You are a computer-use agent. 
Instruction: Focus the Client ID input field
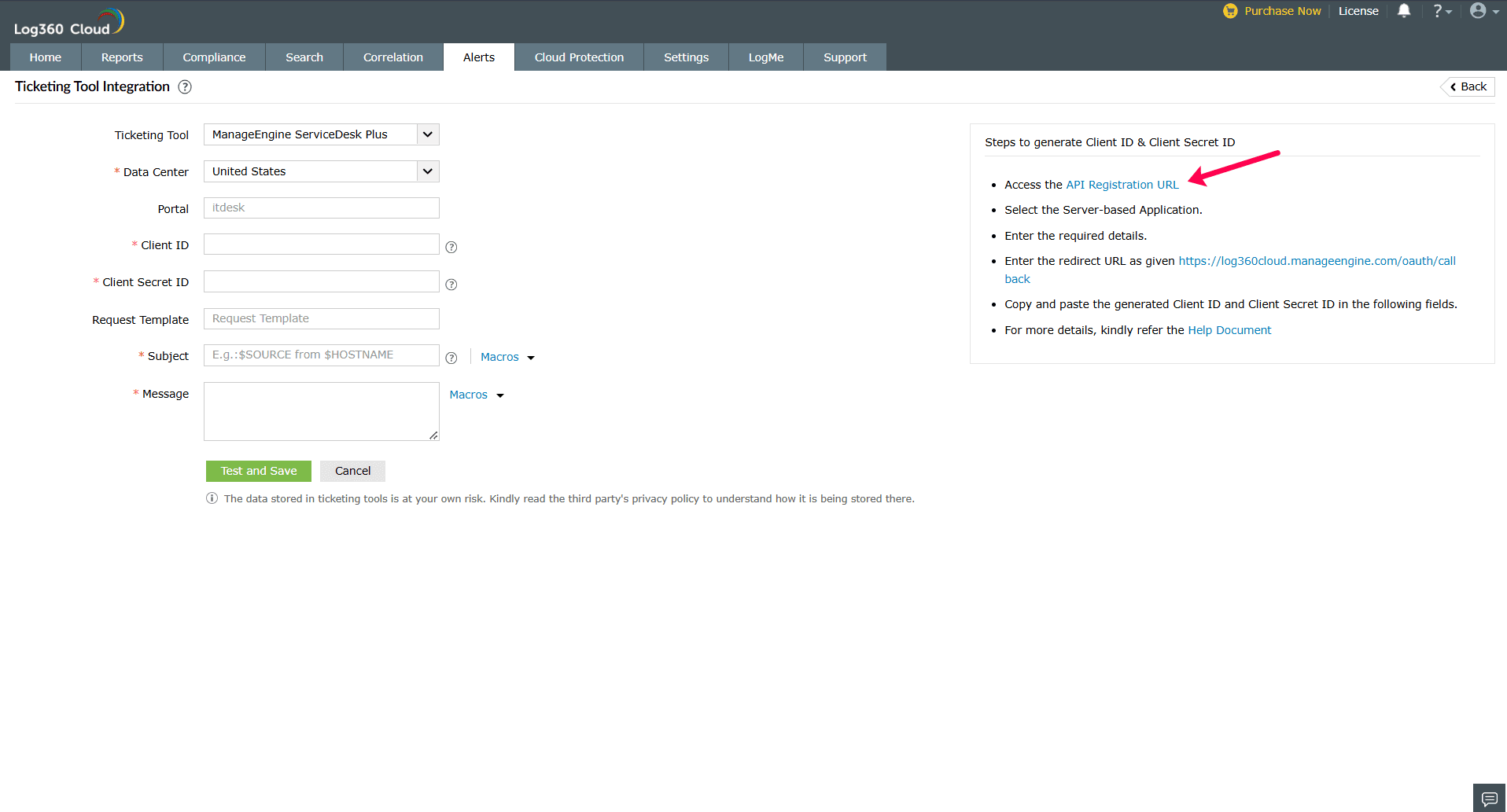(x=322, y=244)
